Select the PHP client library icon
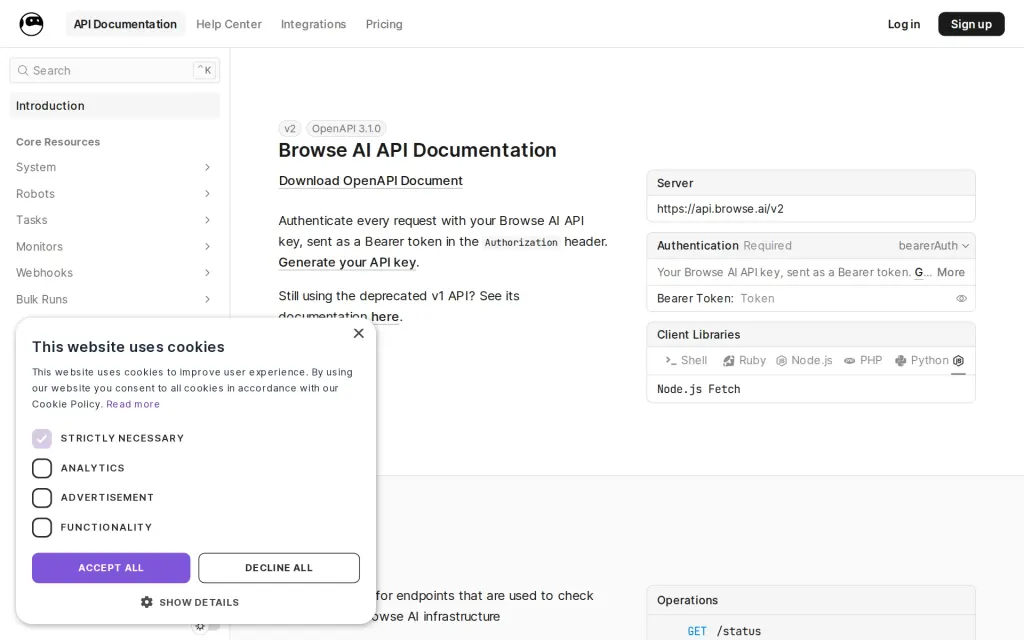The image size is (1024, 640). point(850,360)
